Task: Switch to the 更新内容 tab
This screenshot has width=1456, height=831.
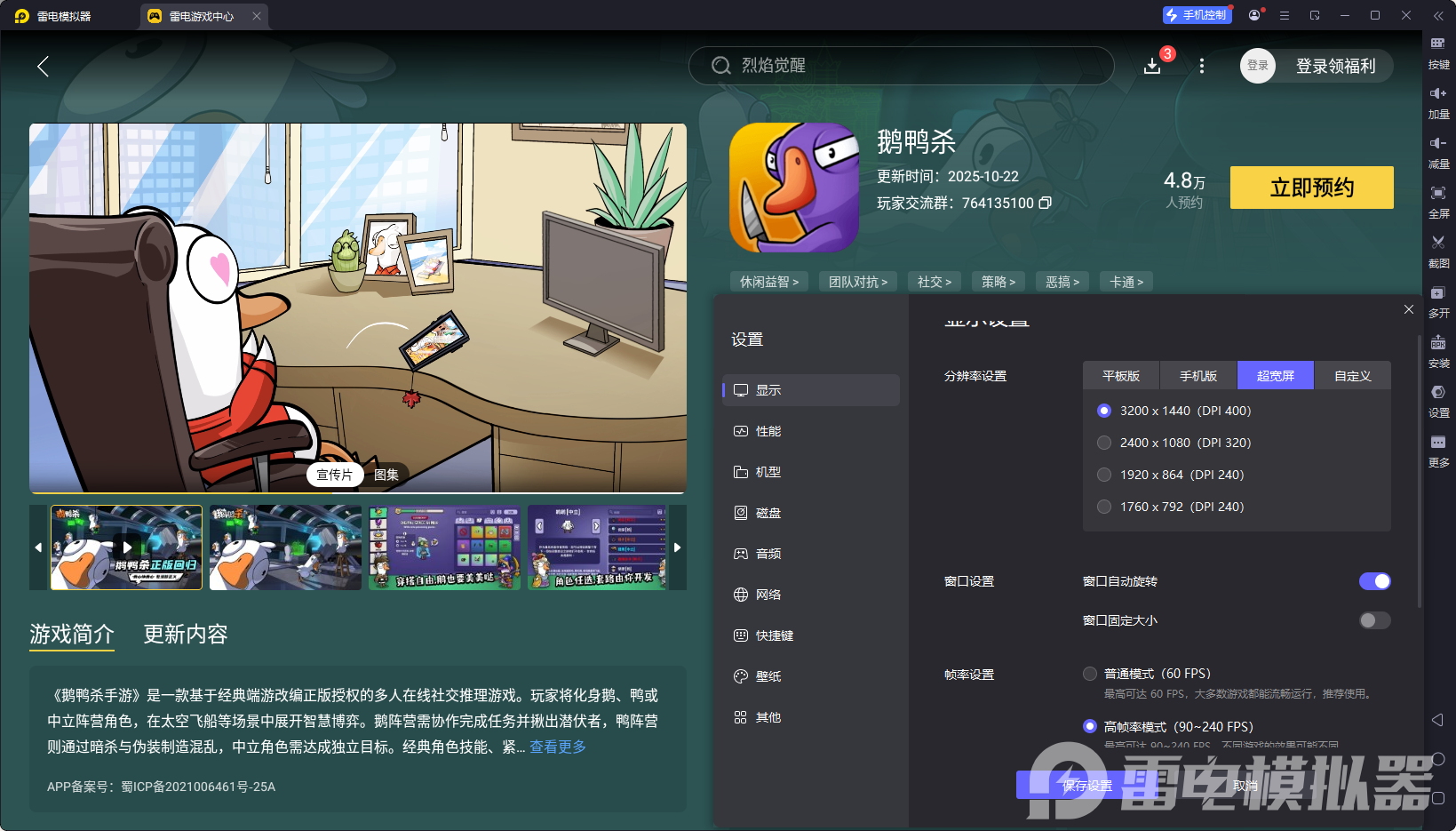Action: 186,634
